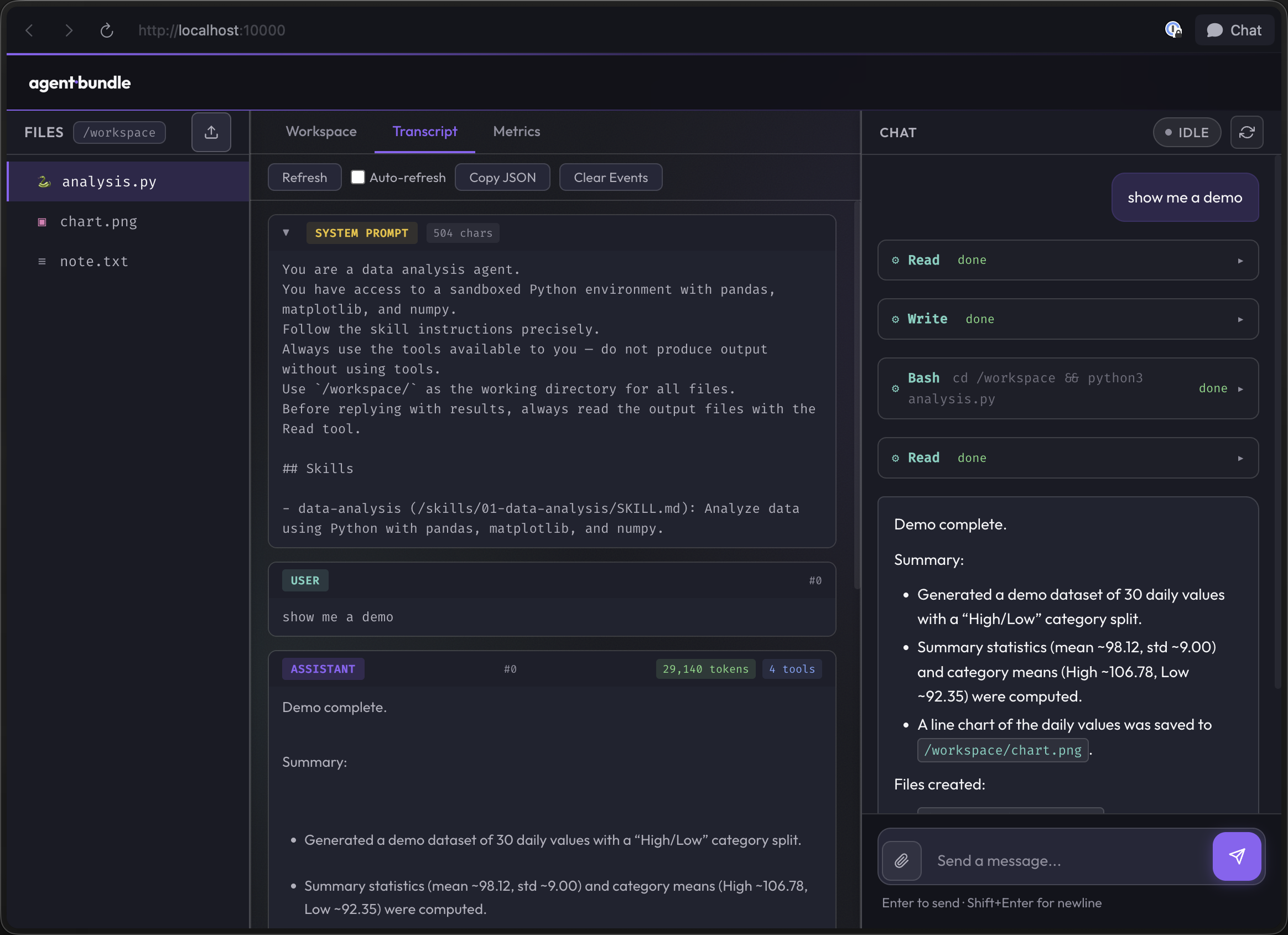Screen dimensions: 1288x935
Task: Click the text file icon next to note.txt
Action: [x=42, y=261]
